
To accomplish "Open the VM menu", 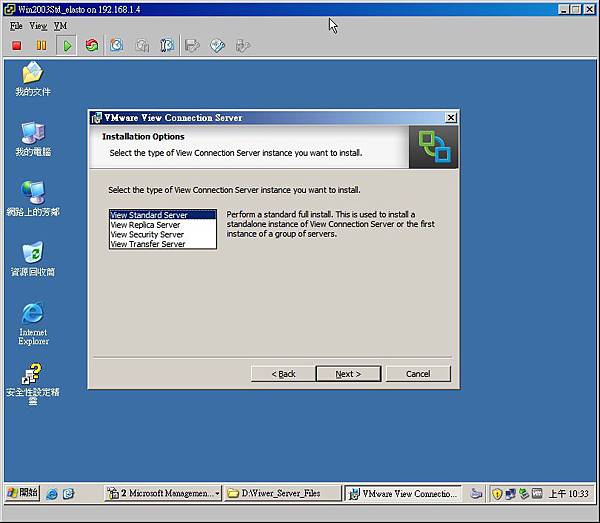I will (60, 26).
